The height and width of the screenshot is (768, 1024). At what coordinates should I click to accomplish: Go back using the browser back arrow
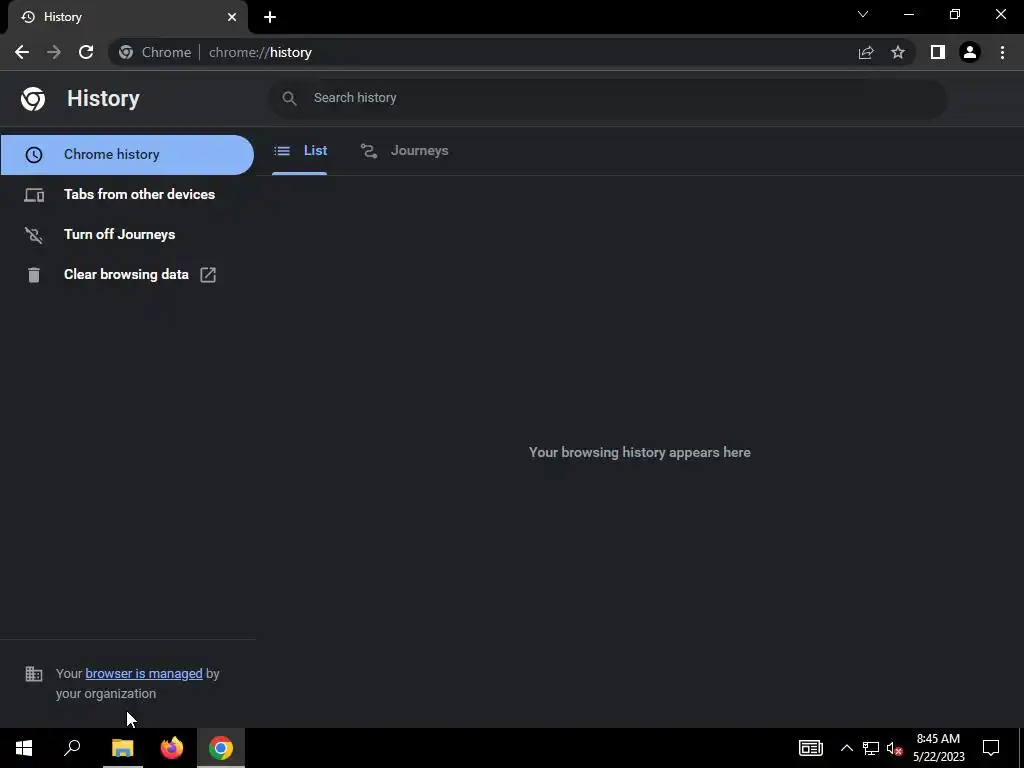[22, 52]
